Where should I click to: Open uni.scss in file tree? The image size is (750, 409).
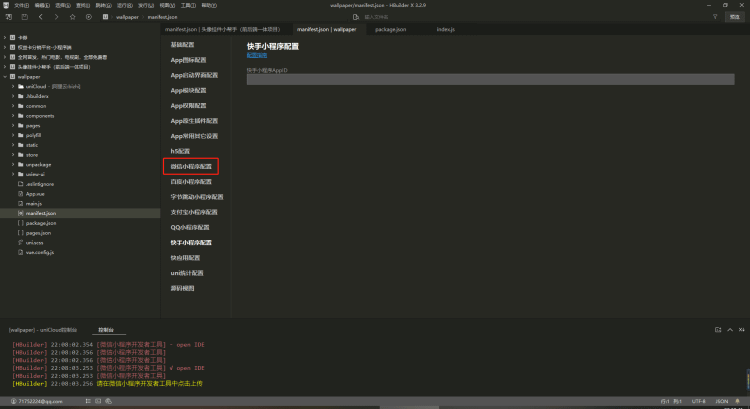point(34,243)
